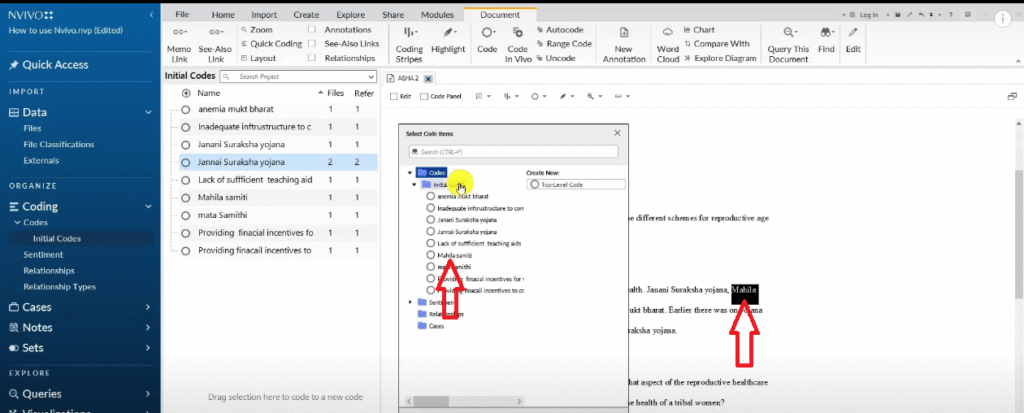Image resolution: width=1024 pixels, height=413 pixels.
Task: Click Range Code in the ribbon
Action: pos(564,44)
